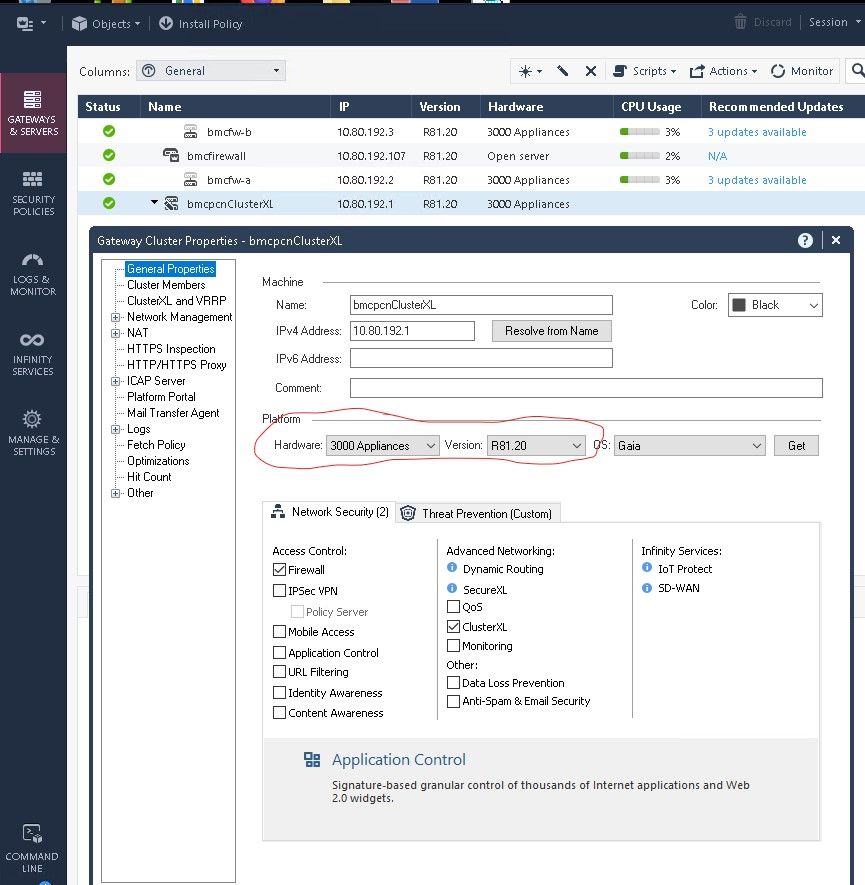865x885 pixels.
Task: Click the bmcfirewall server icon
Action: (171, 155)
